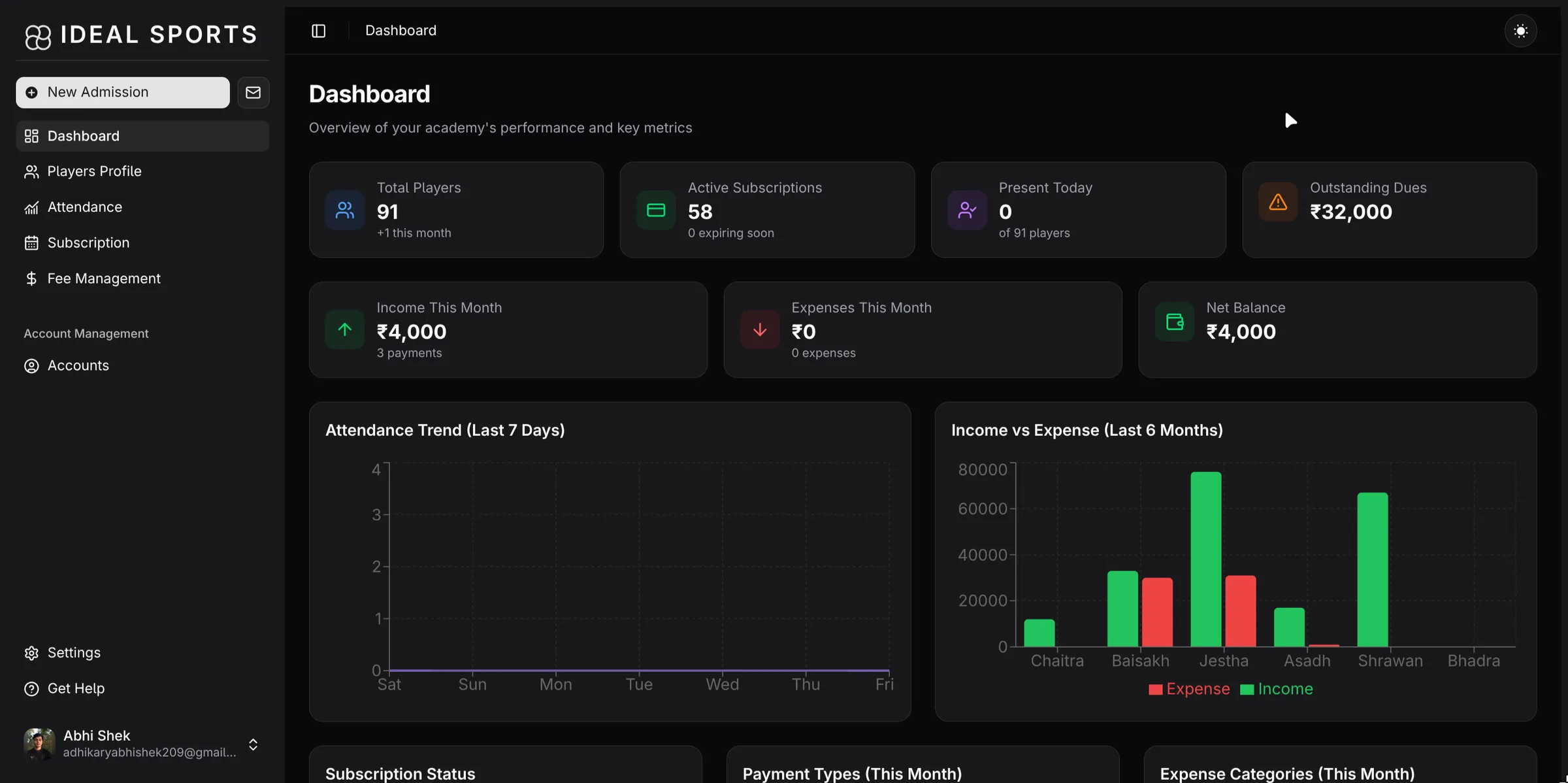The image size is (1568, 783).
Task: Toggle the sidebar panel icon
Action: [x=318, y=31]
